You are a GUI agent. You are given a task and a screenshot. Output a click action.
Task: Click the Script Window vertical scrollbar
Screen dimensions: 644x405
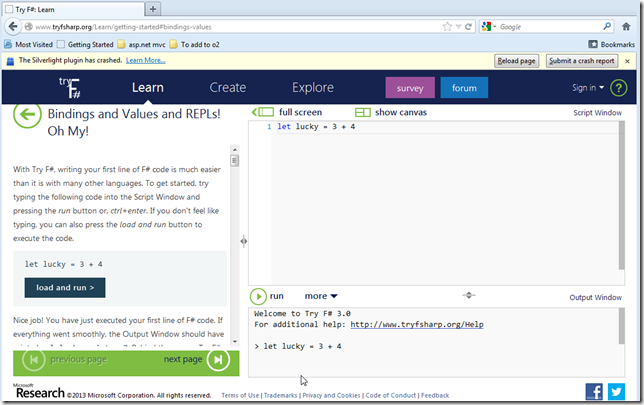point(621,195)
